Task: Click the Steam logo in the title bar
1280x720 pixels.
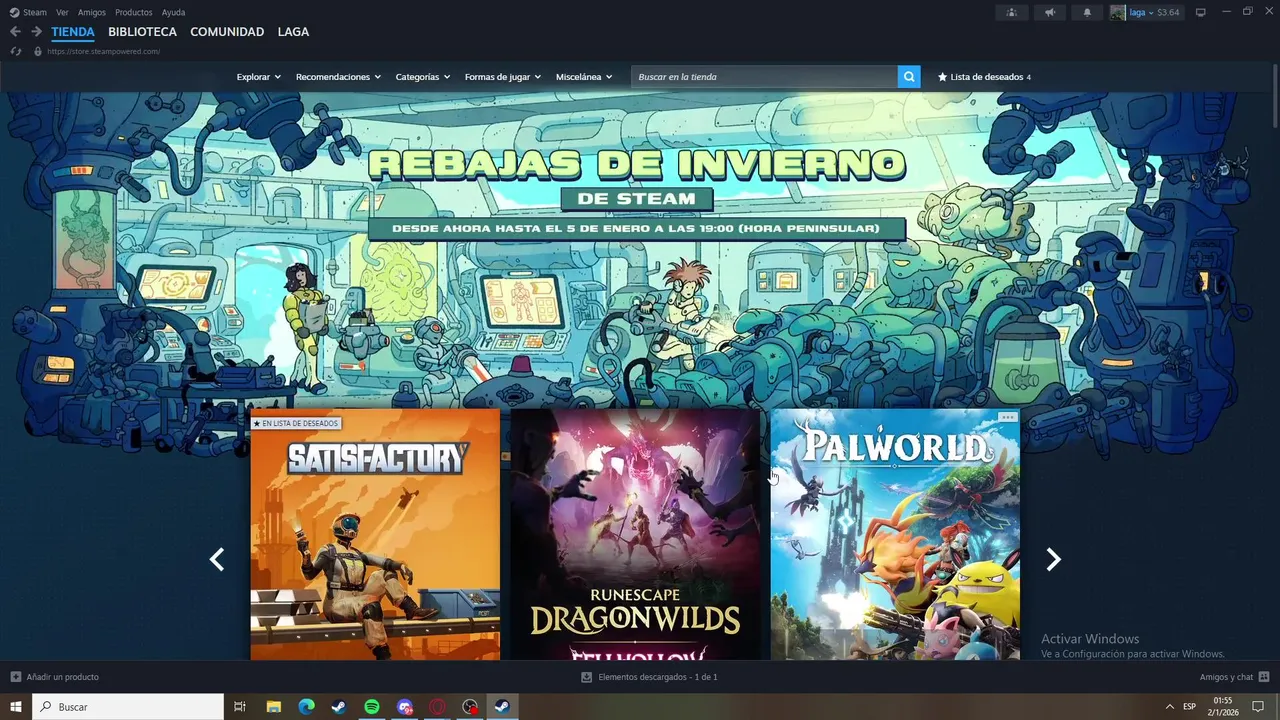Action: pyautogui.click(x=14, y=12)
